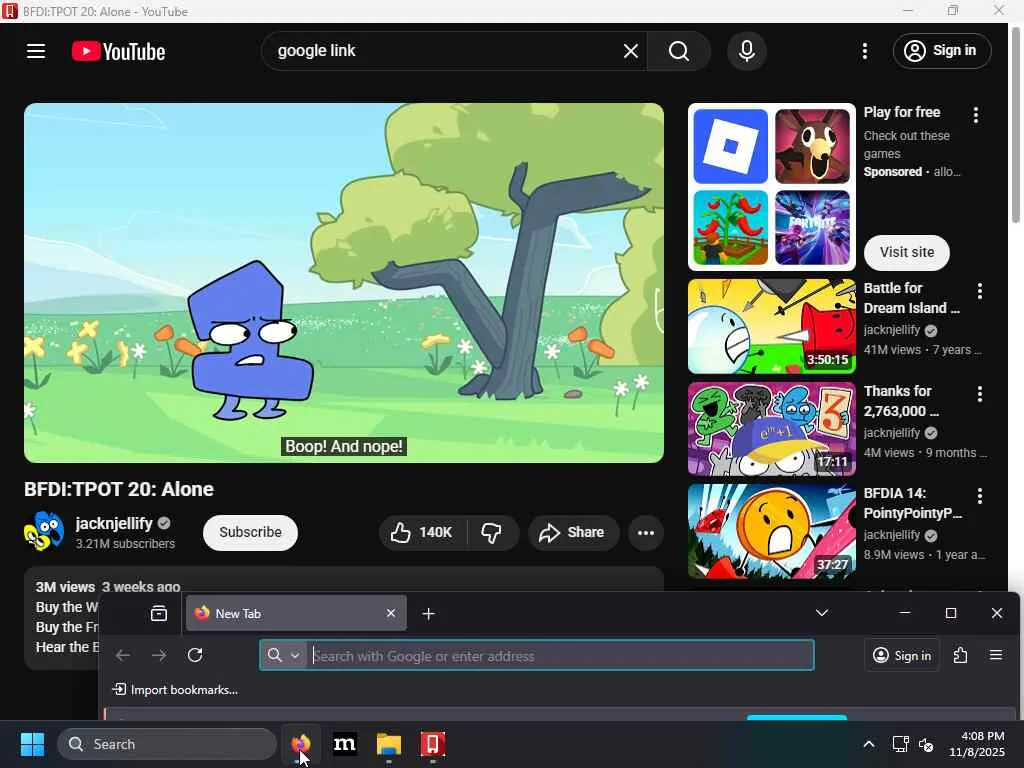Open menu for BFDIA 14 video
1024x768 pixels.
click(x=979, y=496)
